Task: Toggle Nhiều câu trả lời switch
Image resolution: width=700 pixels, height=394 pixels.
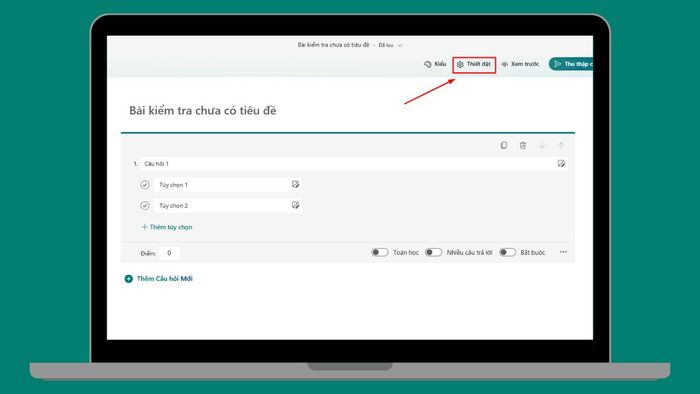Action: 433,253
